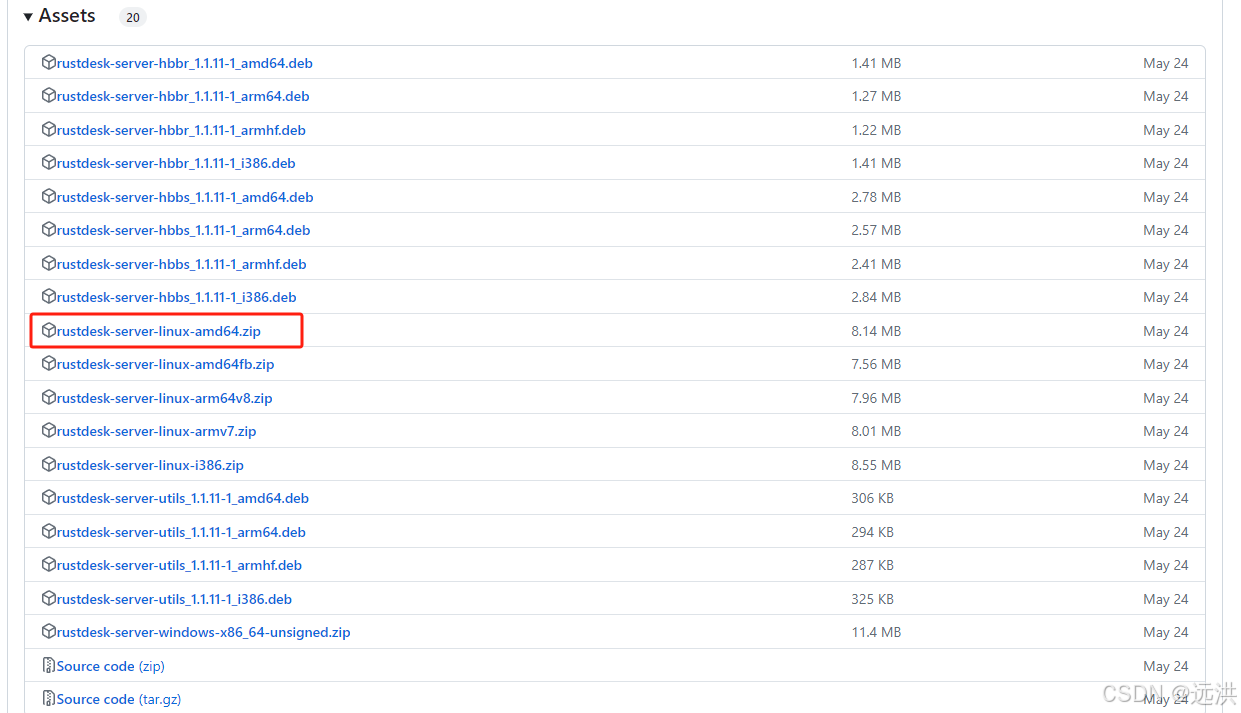This screenshot has height=713, width=1241.
Task: Click the 294 KB size of utils arm64.deb
Action: tap(872, 532)
